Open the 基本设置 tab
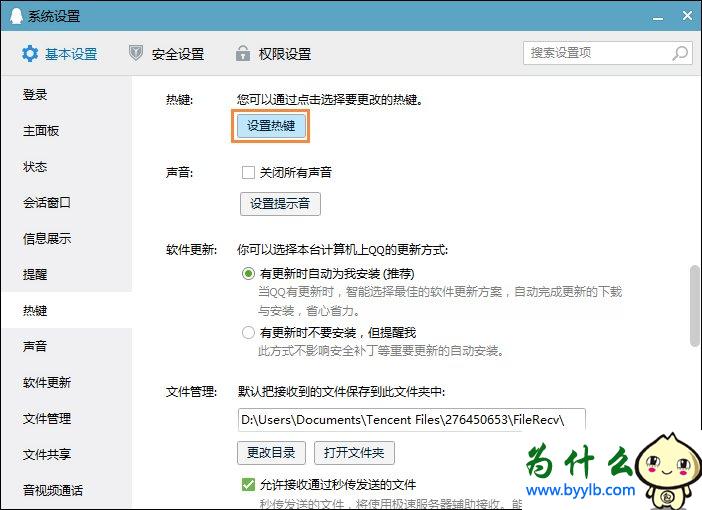The width and height of the screenshot is (702, 510). pyautogui.click(x=60, y=54)
